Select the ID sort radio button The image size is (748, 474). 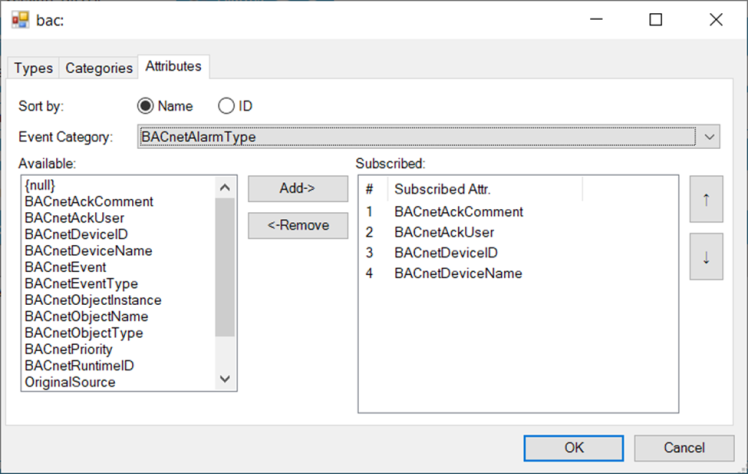click(x=226, y=106)
